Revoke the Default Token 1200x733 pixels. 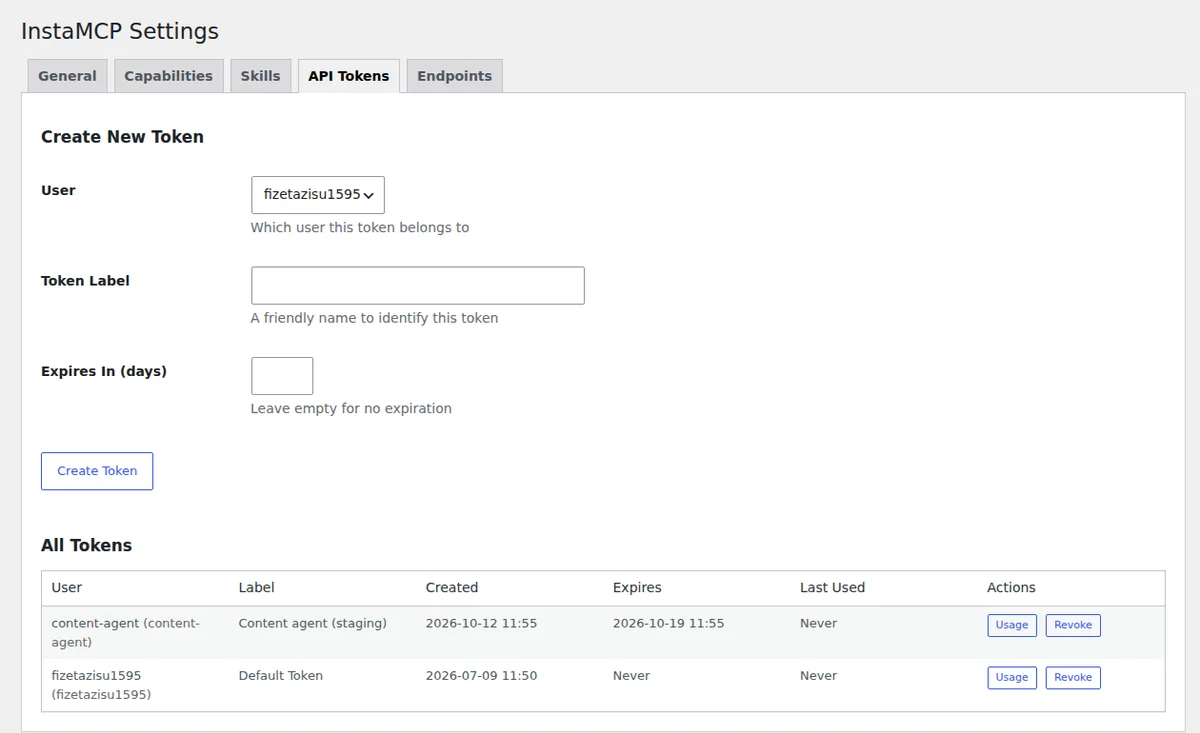(1073, 677)
